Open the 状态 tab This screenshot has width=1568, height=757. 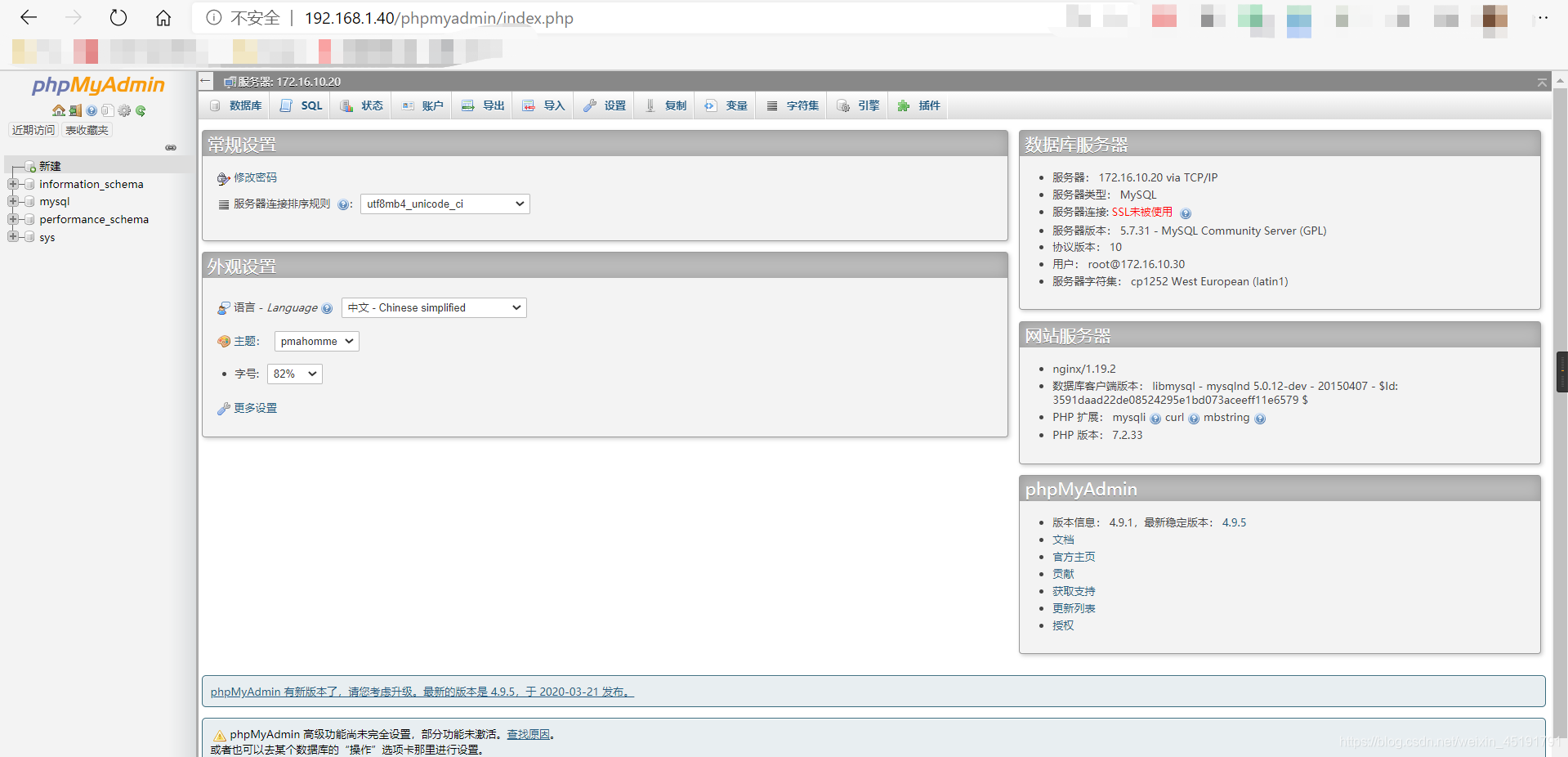coord(361,105)
